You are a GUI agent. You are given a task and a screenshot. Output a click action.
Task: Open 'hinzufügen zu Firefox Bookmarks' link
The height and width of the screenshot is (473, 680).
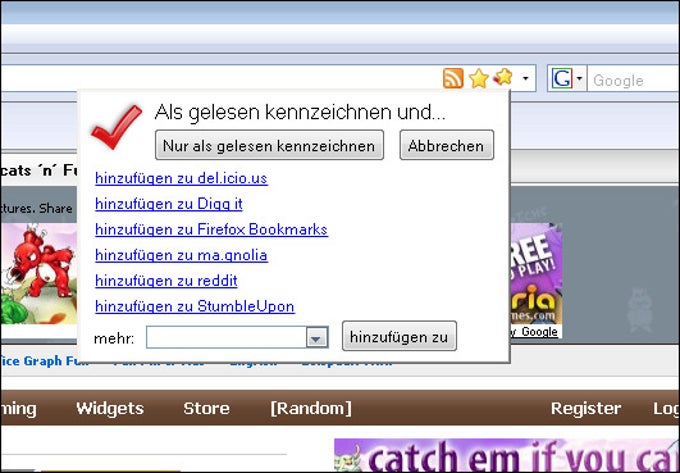(x=211, y=229)
